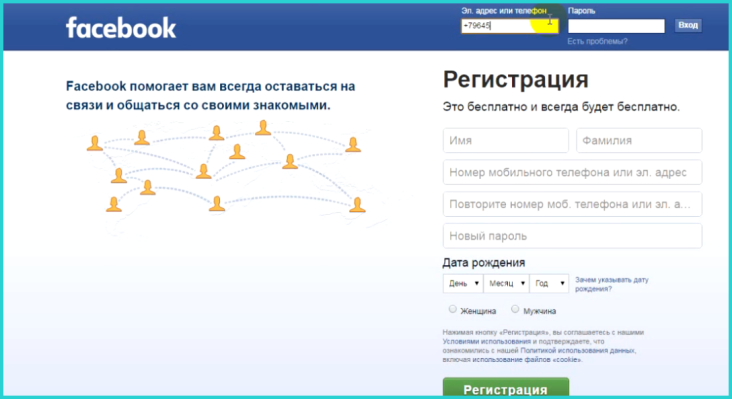Click the Дата рождения label
The image size is (732, 399).
pos(484,263)
